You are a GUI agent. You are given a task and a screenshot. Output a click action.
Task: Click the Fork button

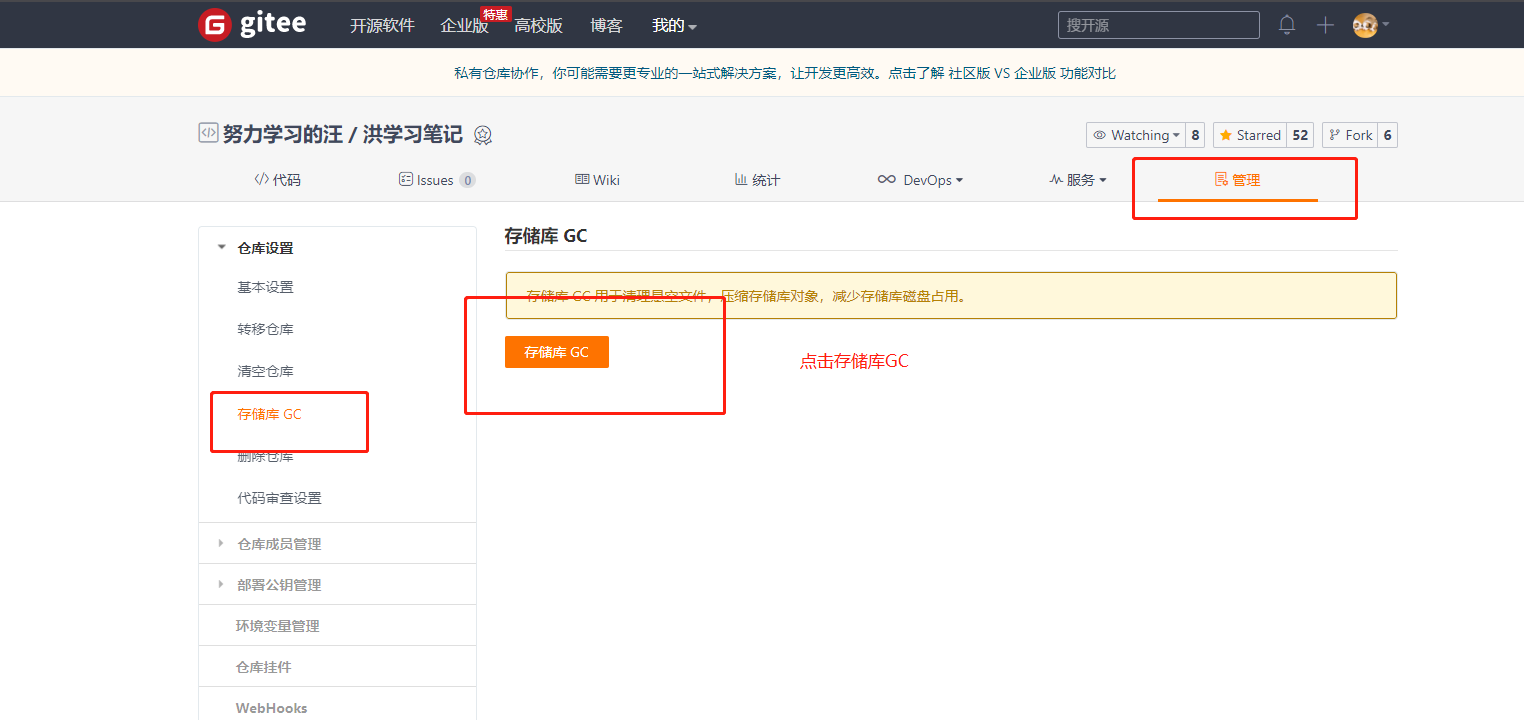[1350, 135]
